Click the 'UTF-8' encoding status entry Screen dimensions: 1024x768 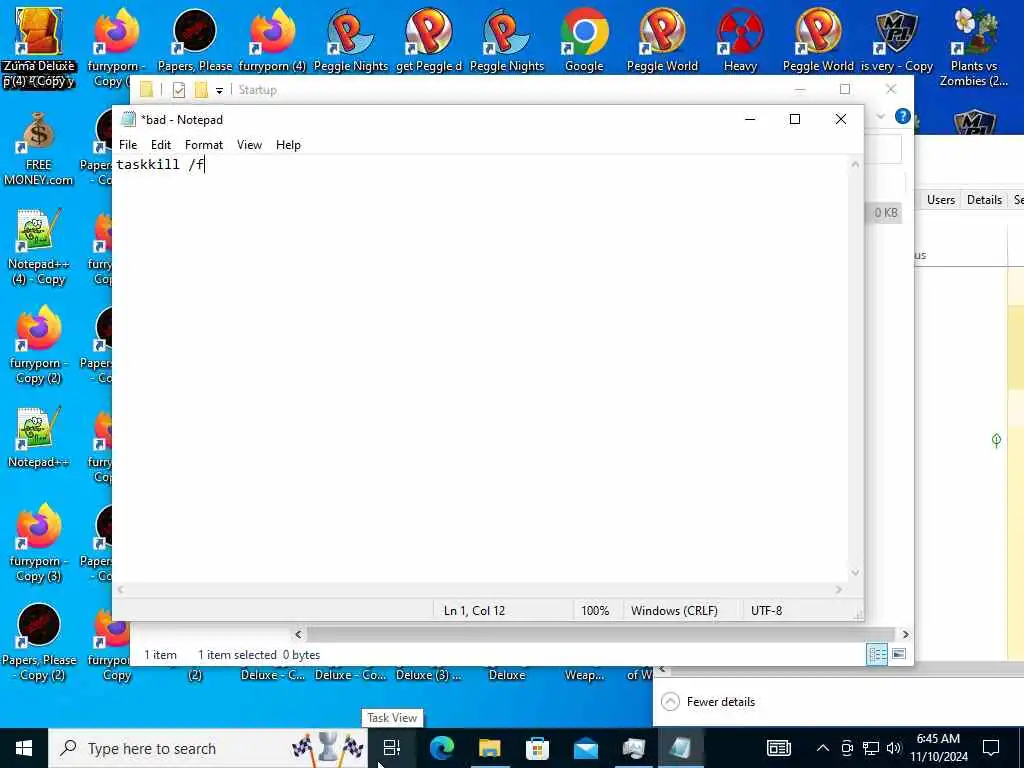pos(766,611)
